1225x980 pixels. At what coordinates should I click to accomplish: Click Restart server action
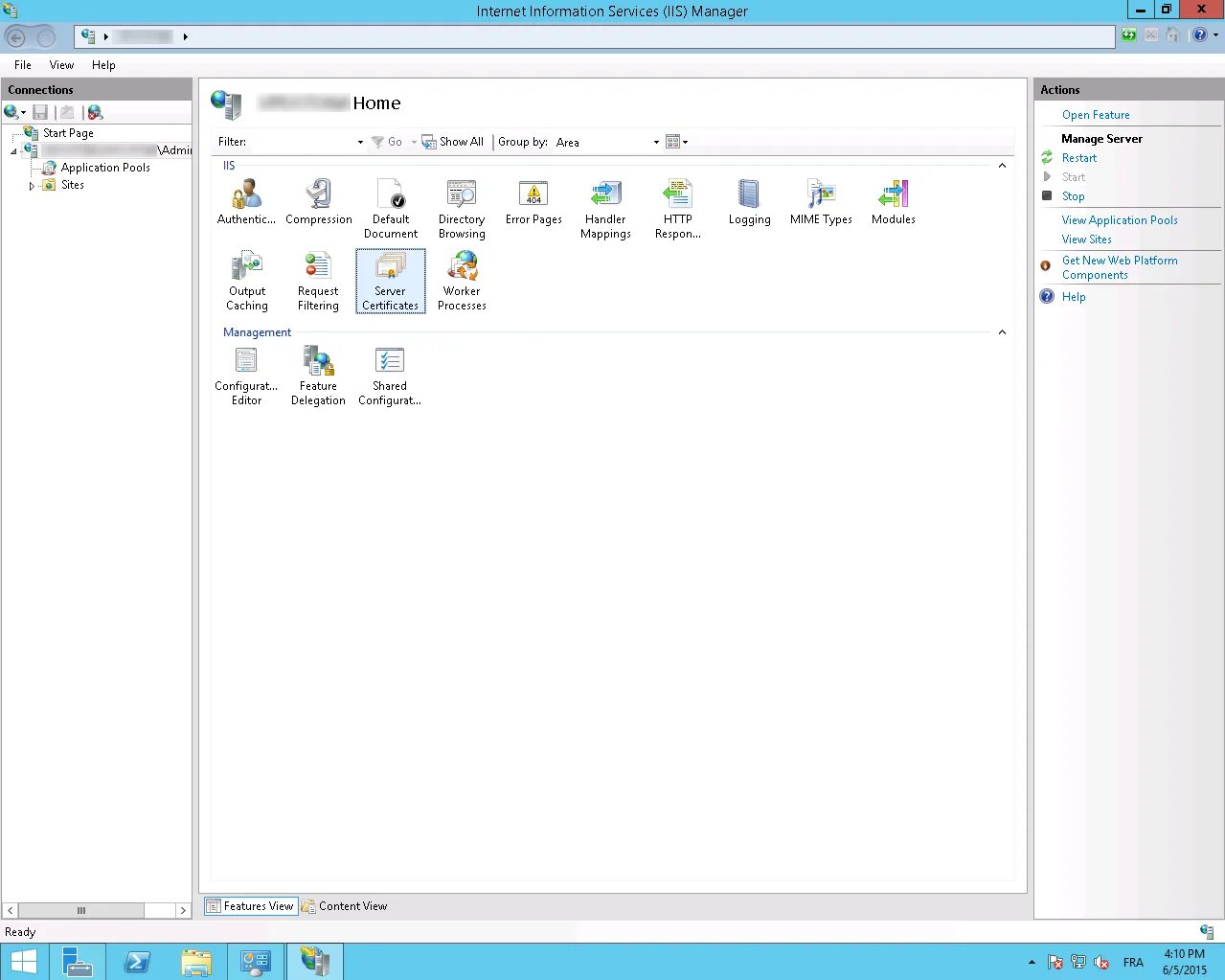pos(1079,158)
